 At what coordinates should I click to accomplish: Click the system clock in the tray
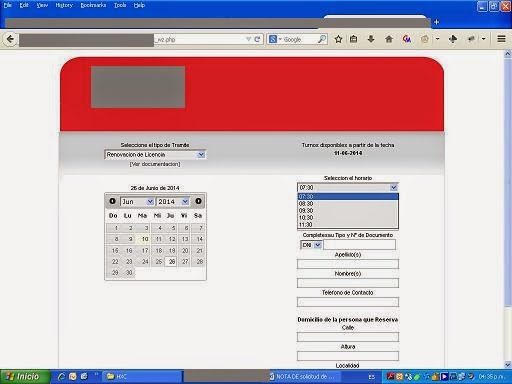[x=491, y=377]
